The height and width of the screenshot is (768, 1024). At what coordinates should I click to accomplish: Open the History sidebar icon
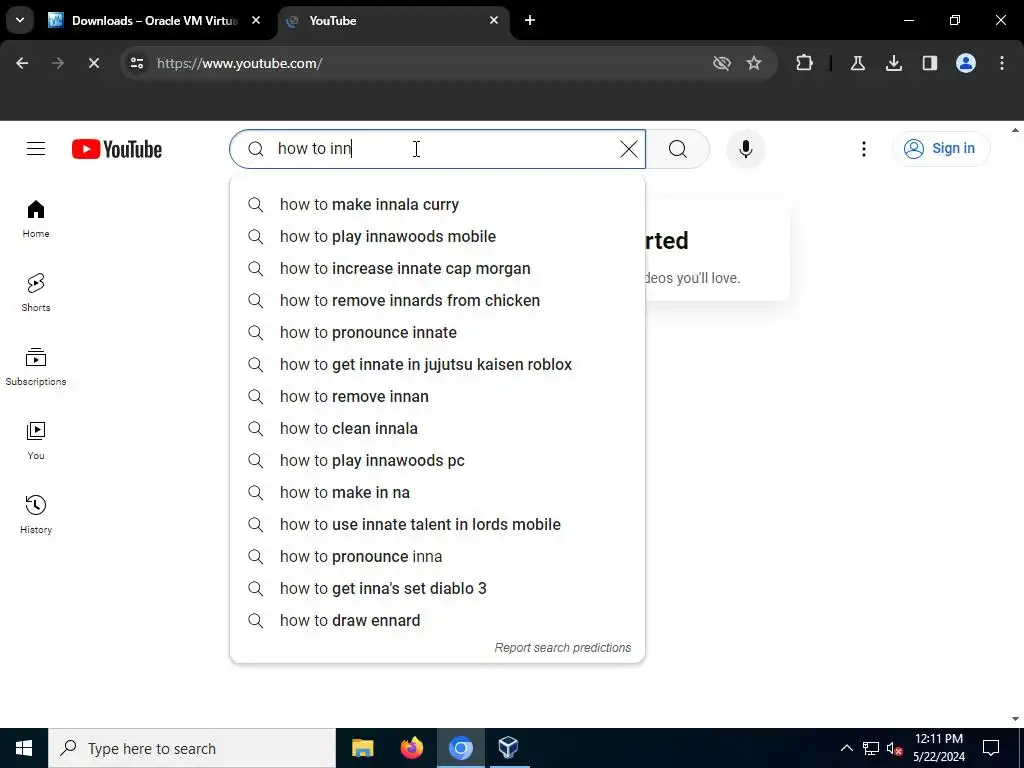pos(36,515)
